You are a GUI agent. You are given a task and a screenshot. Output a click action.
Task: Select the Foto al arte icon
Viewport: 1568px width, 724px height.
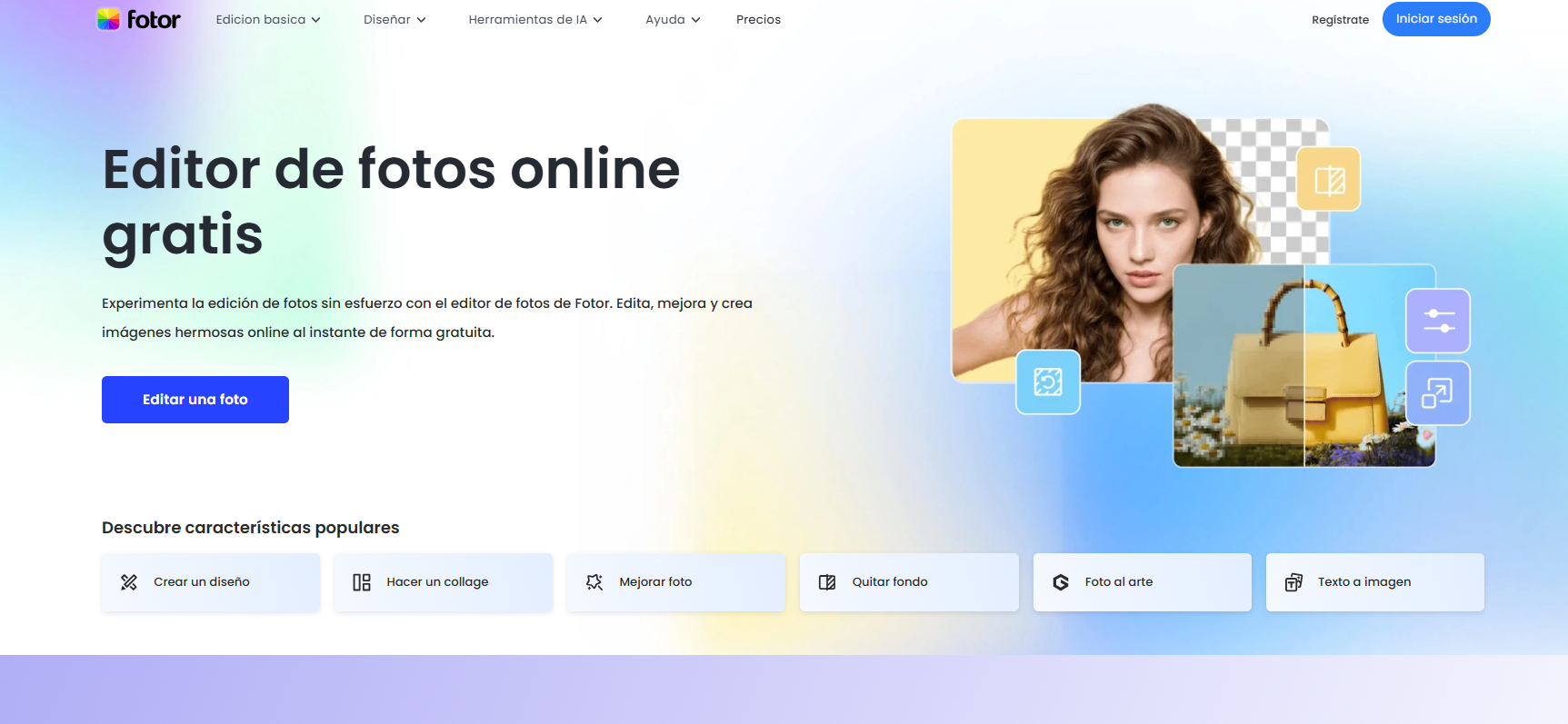point(1061,582)
